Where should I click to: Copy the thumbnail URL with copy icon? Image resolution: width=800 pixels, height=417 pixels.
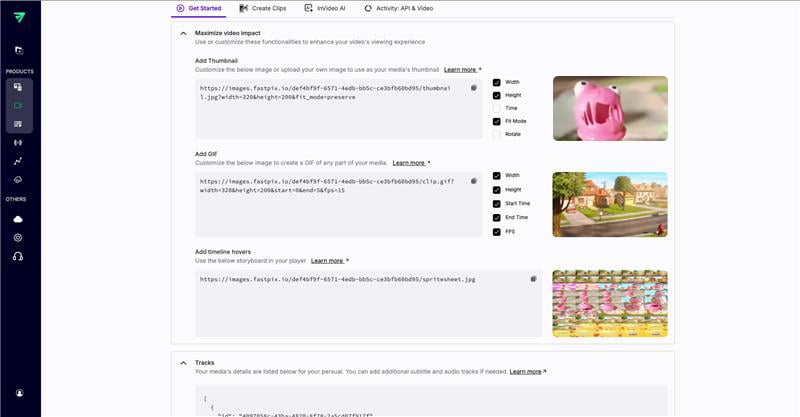[x=473, y=88]
